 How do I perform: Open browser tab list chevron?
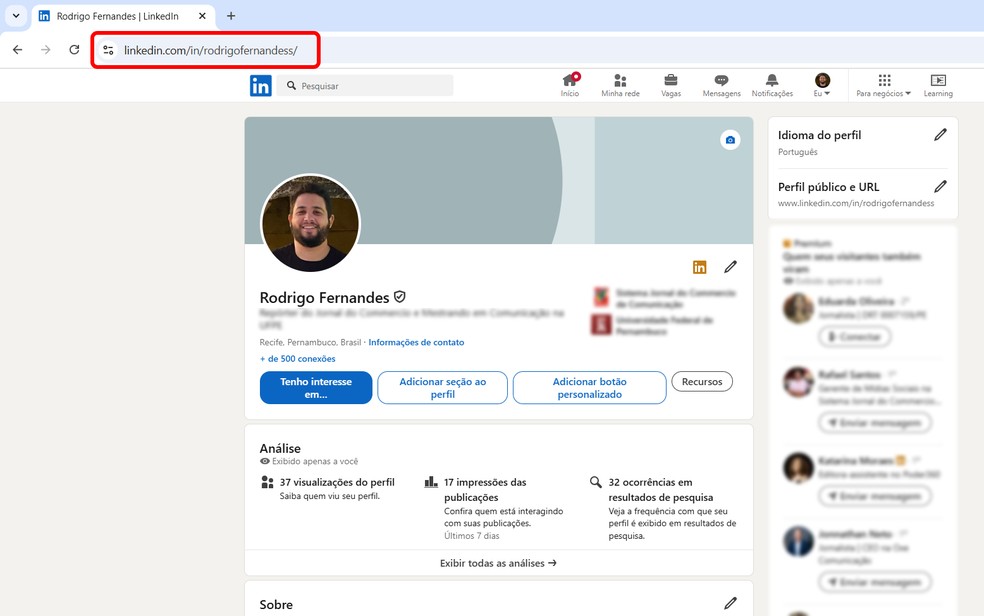pos(16,16)
